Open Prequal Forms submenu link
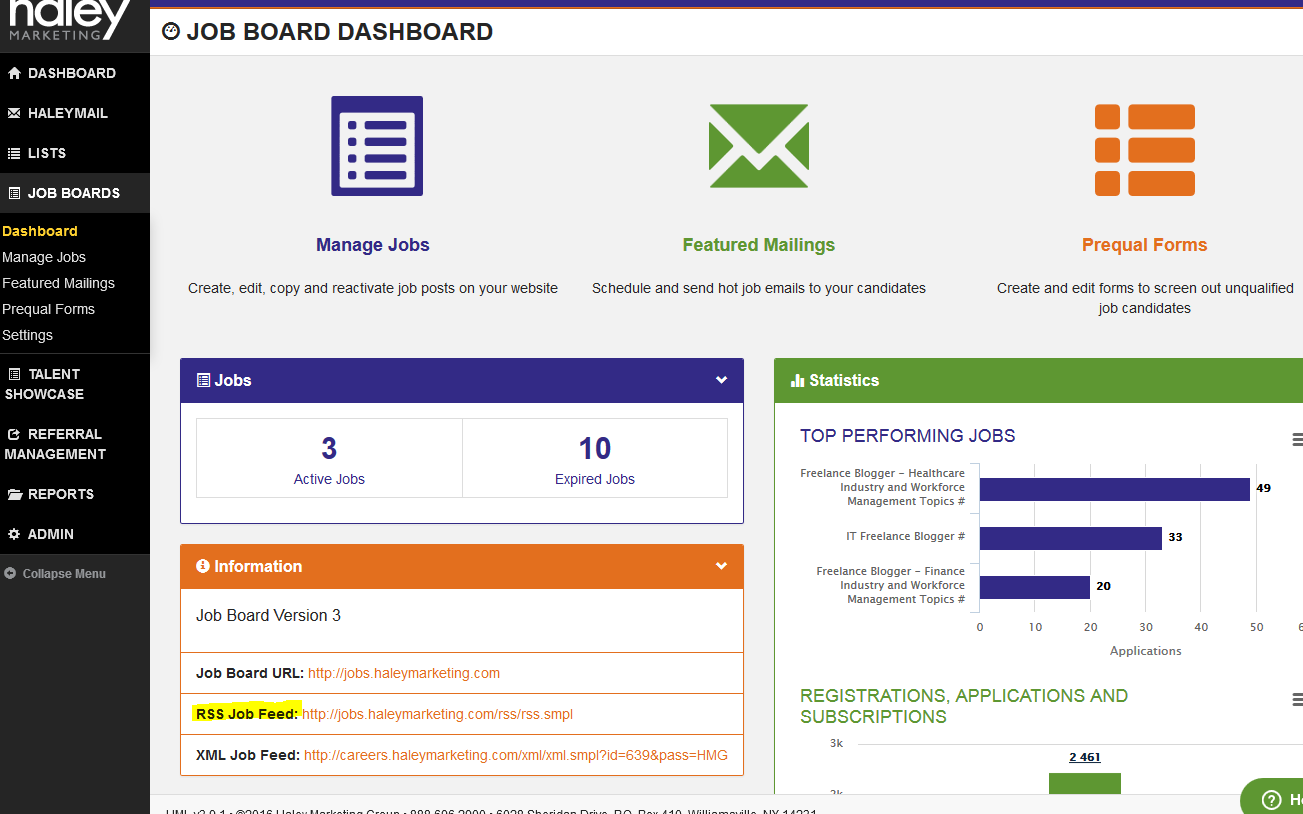The width and height of the screenshot is (1303, 814). click(x=48, y=309)
